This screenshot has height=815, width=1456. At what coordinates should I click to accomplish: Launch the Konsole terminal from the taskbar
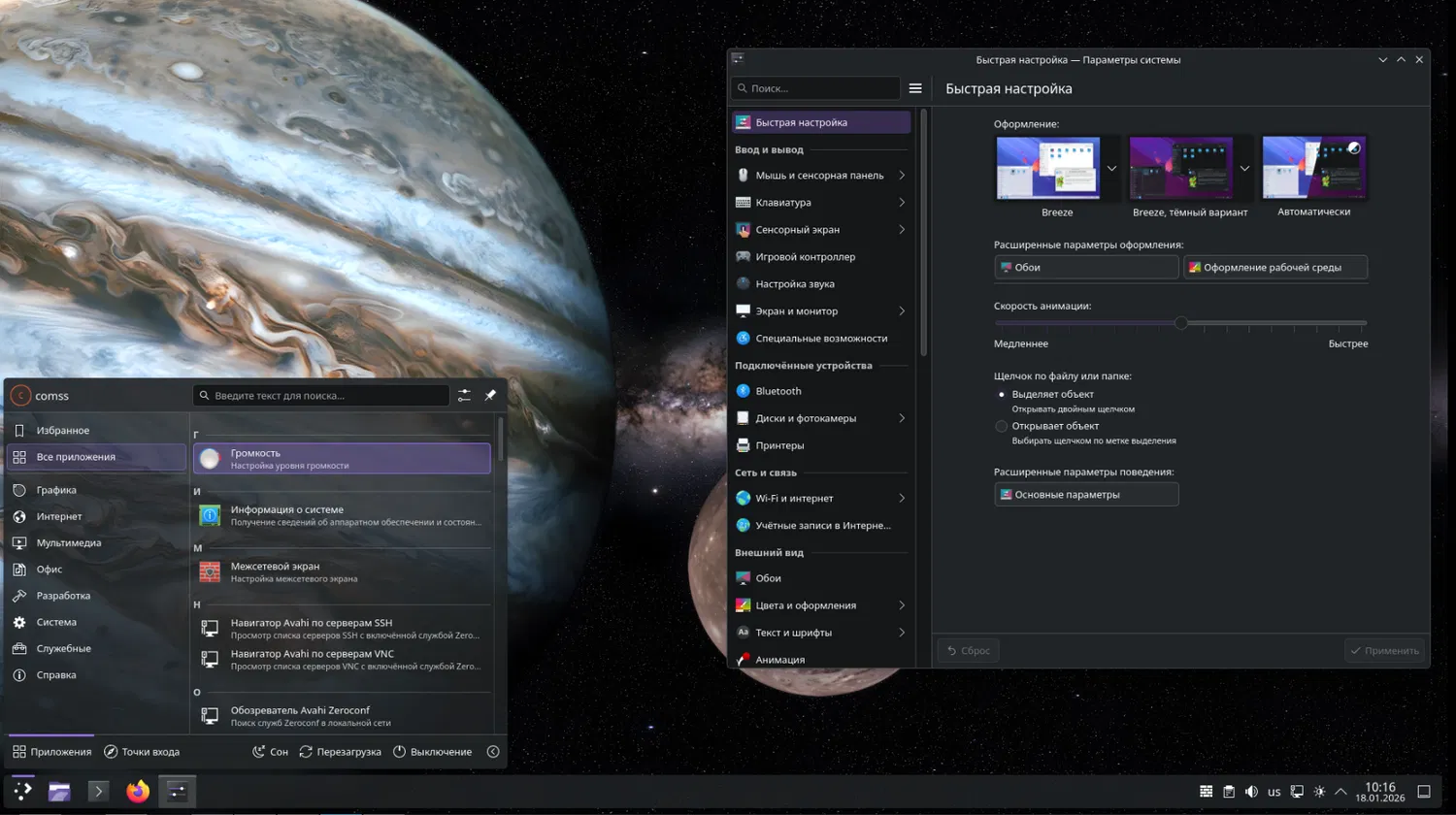pyautogui.click(x=98, y=791)
